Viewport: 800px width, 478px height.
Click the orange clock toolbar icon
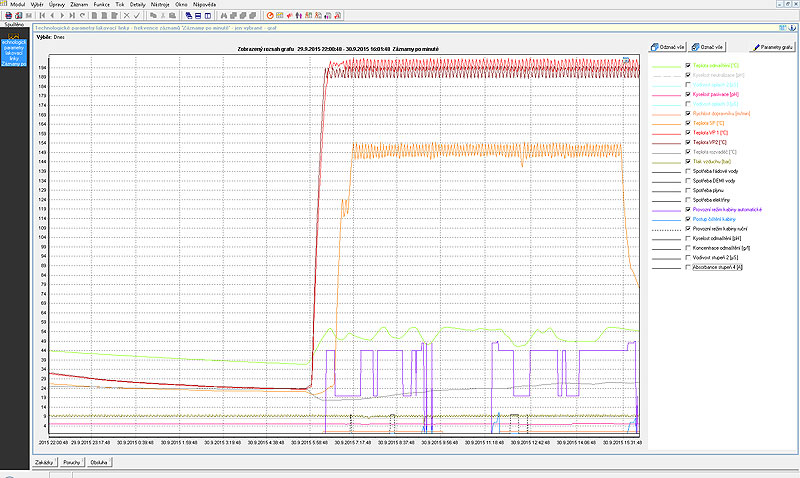click(x=271, y=16)
